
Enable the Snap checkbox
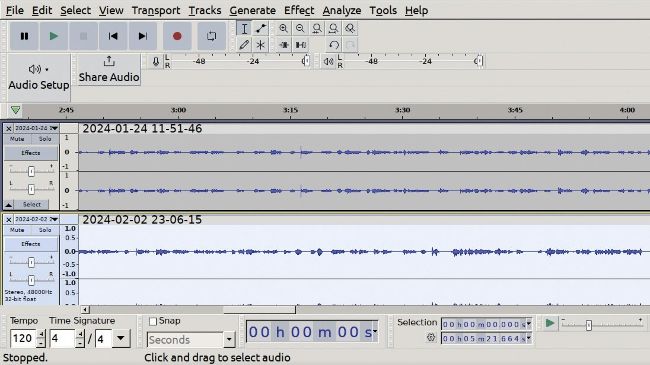coord(153,321)
